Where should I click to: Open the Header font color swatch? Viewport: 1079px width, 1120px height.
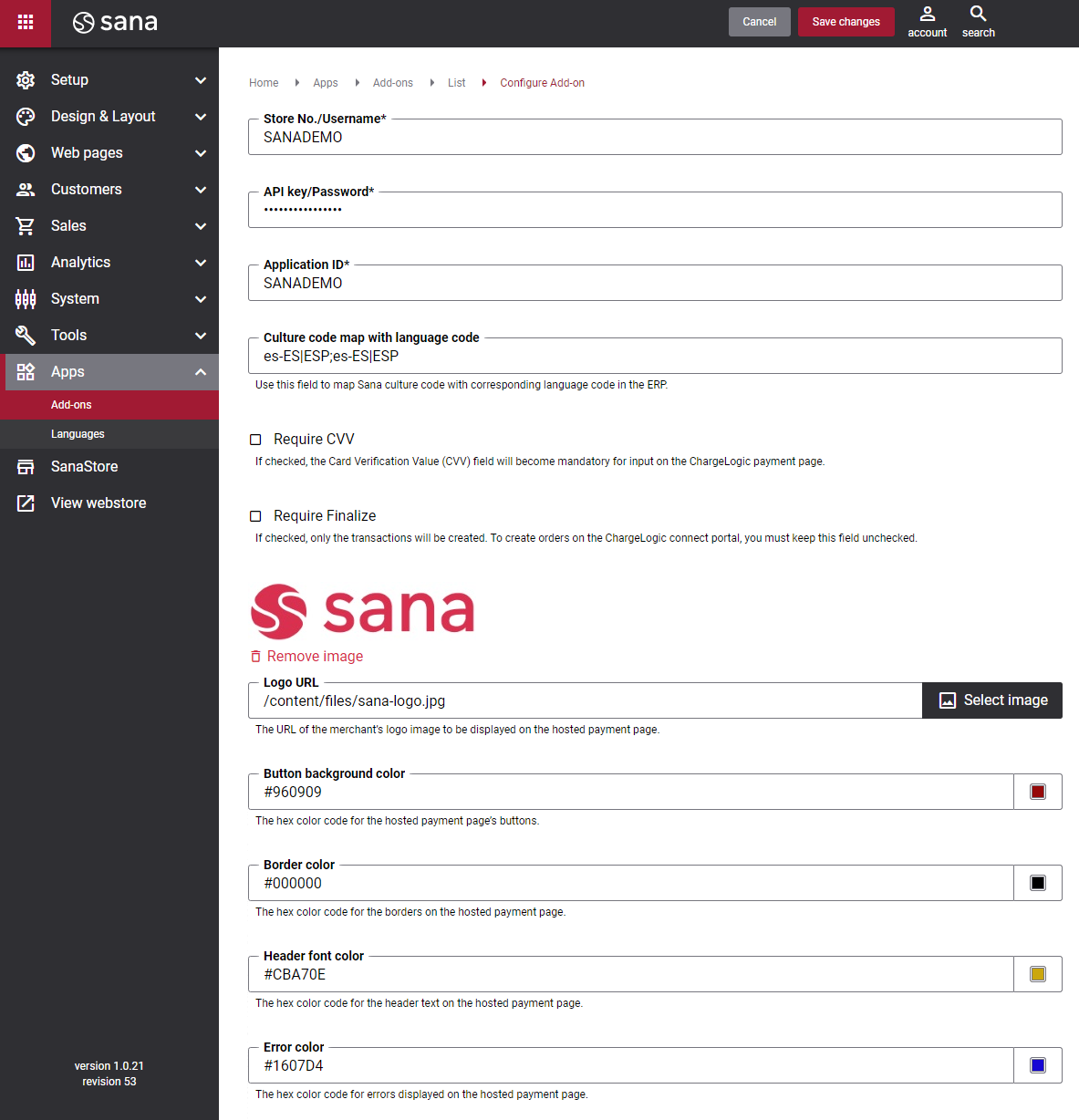tap(1038, 974)
